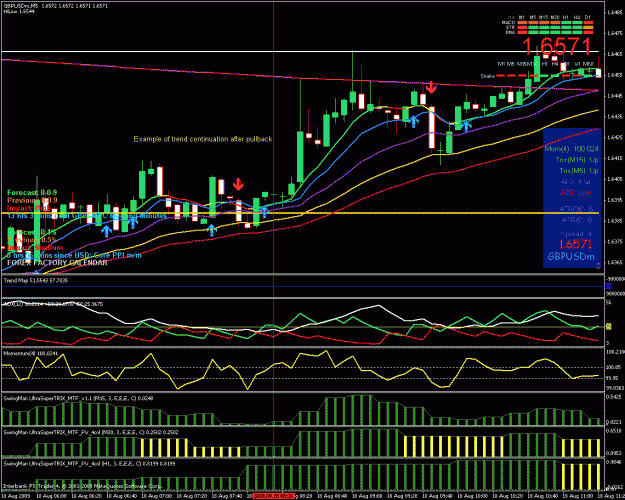Click the FOREX FACTORY CALENDAR label

click(57, 263)
